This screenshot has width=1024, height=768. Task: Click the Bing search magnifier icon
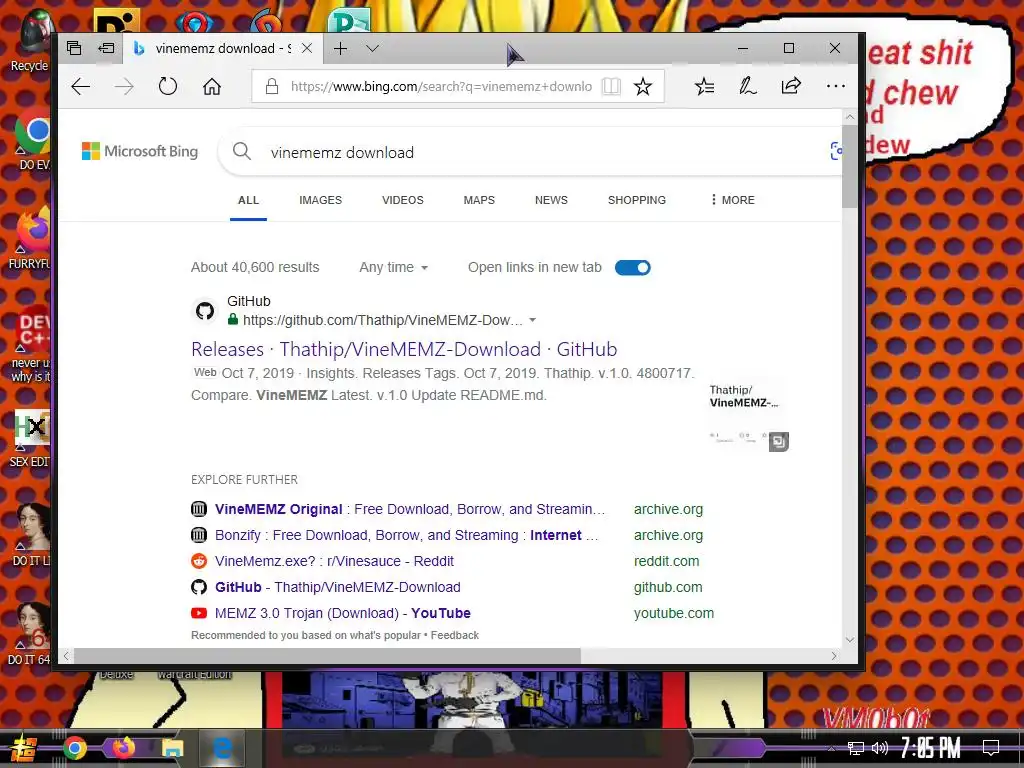[x=242, y=152]
